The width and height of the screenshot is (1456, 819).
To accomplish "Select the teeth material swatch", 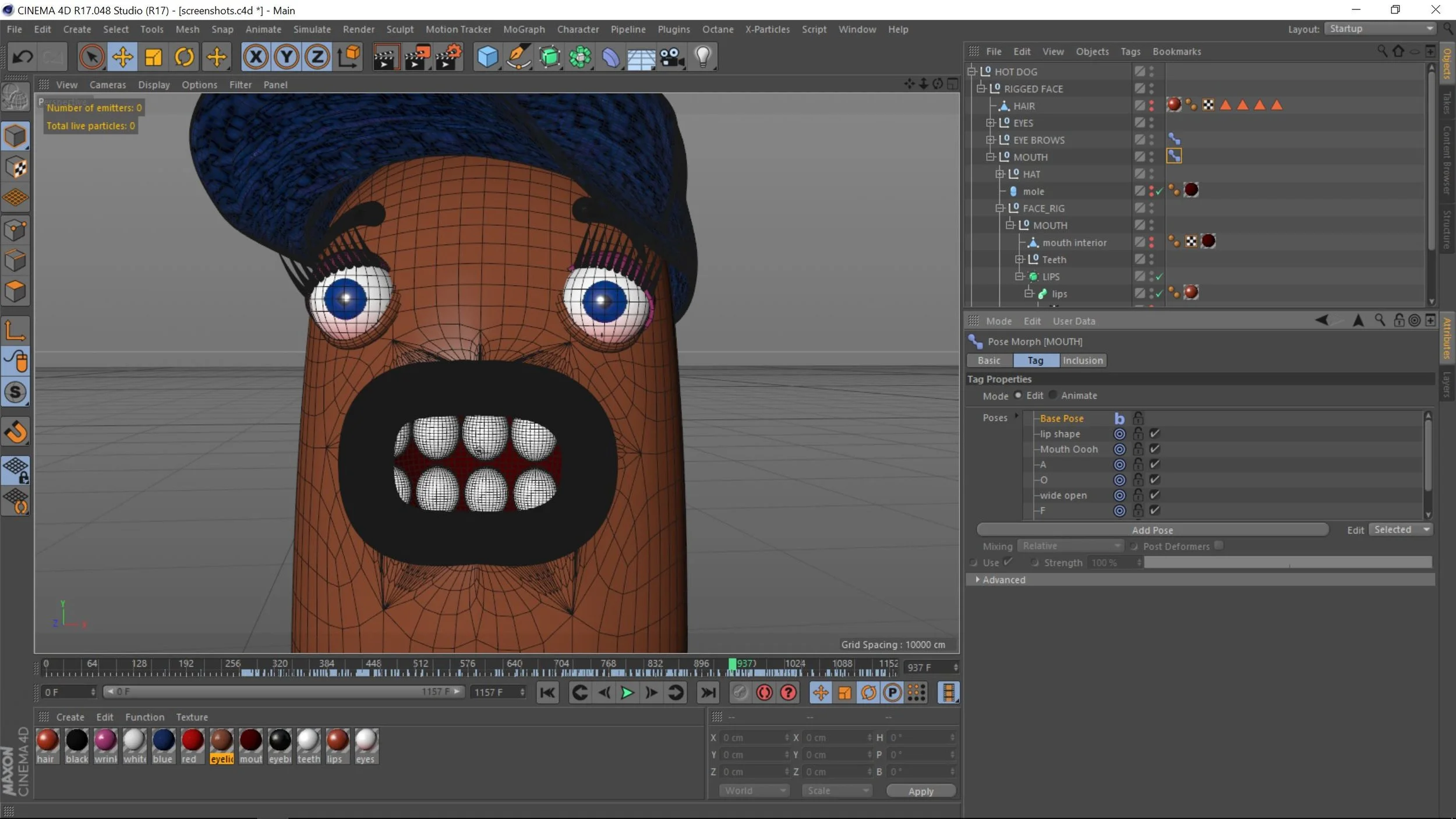I will pyautogui.click(x=309, y=746).
